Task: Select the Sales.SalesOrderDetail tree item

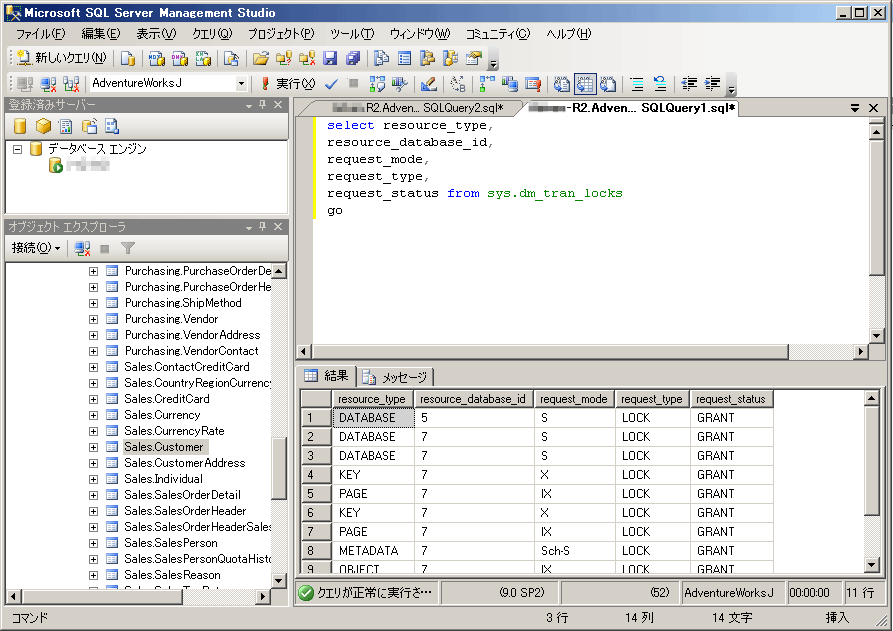Action: click(x=182, y=495)
